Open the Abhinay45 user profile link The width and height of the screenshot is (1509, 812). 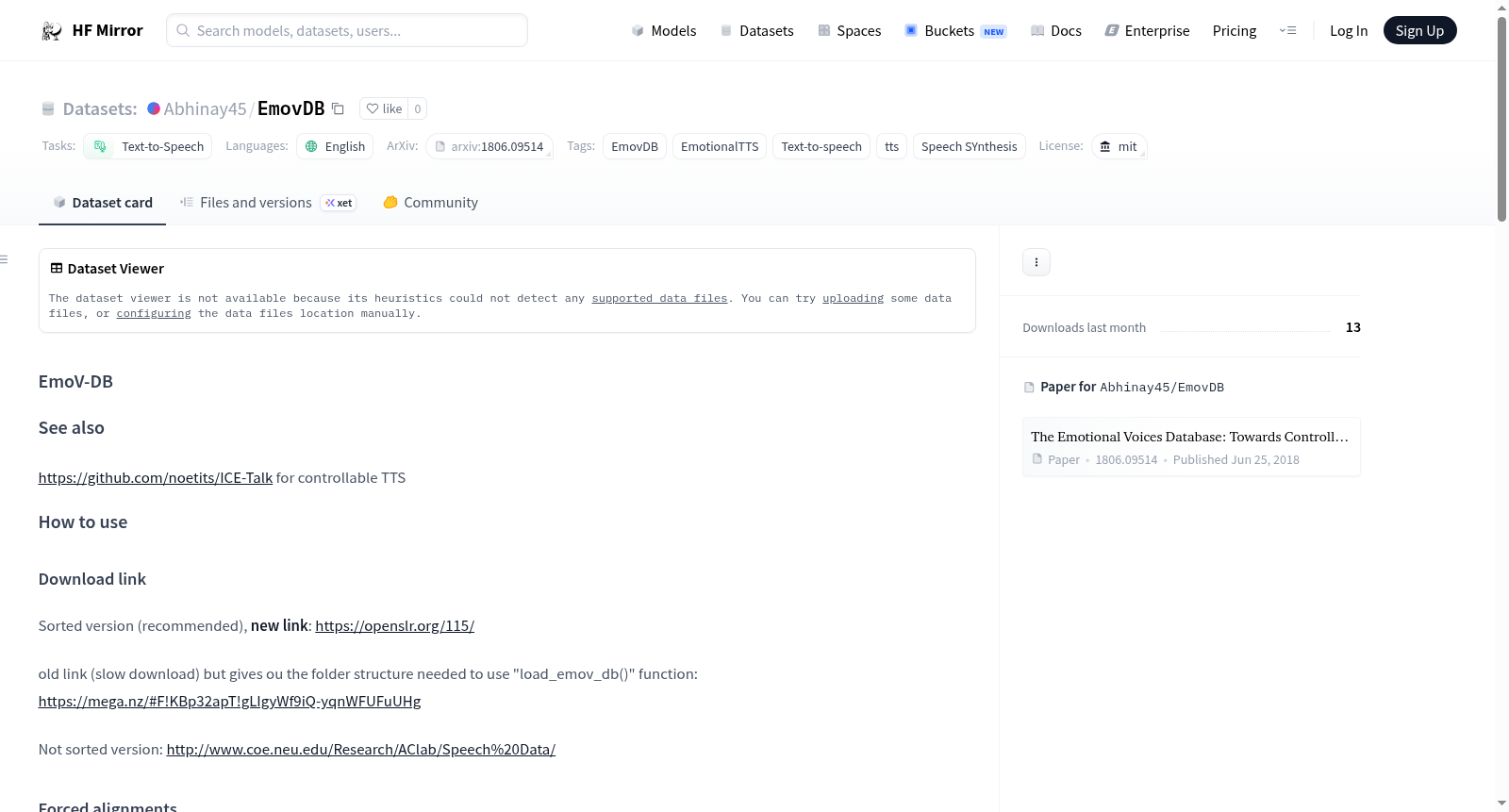pyautogui.click(x=205, y=108)
